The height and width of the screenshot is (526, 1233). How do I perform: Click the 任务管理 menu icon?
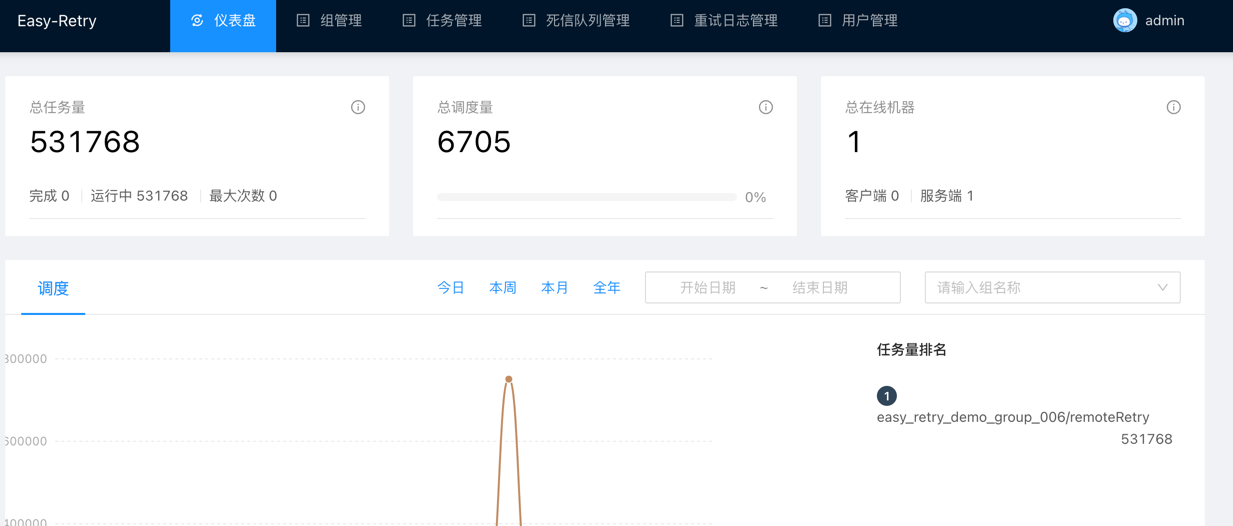pyautogui.click(x=409, y=21)
